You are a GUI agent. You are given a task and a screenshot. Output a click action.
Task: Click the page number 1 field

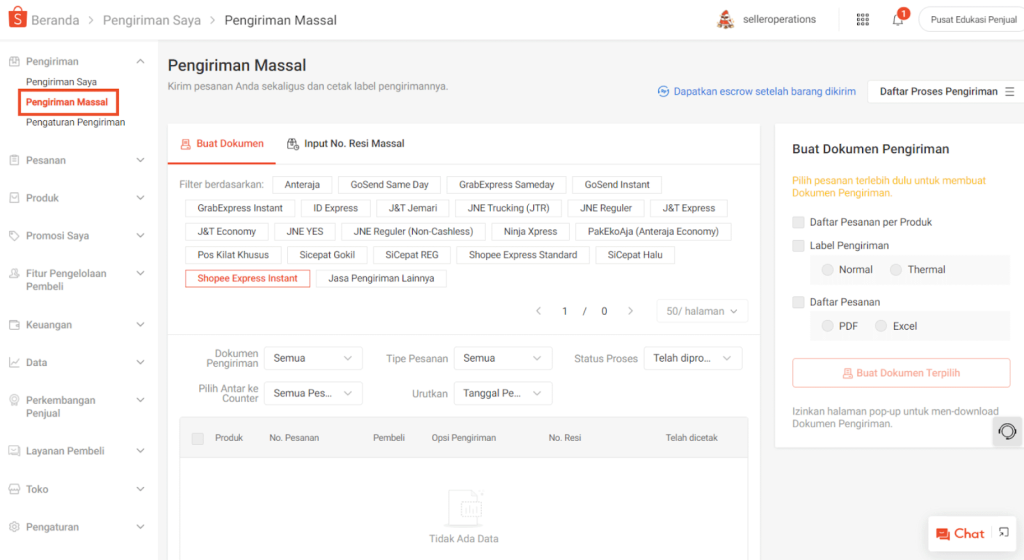click(564, 311)
